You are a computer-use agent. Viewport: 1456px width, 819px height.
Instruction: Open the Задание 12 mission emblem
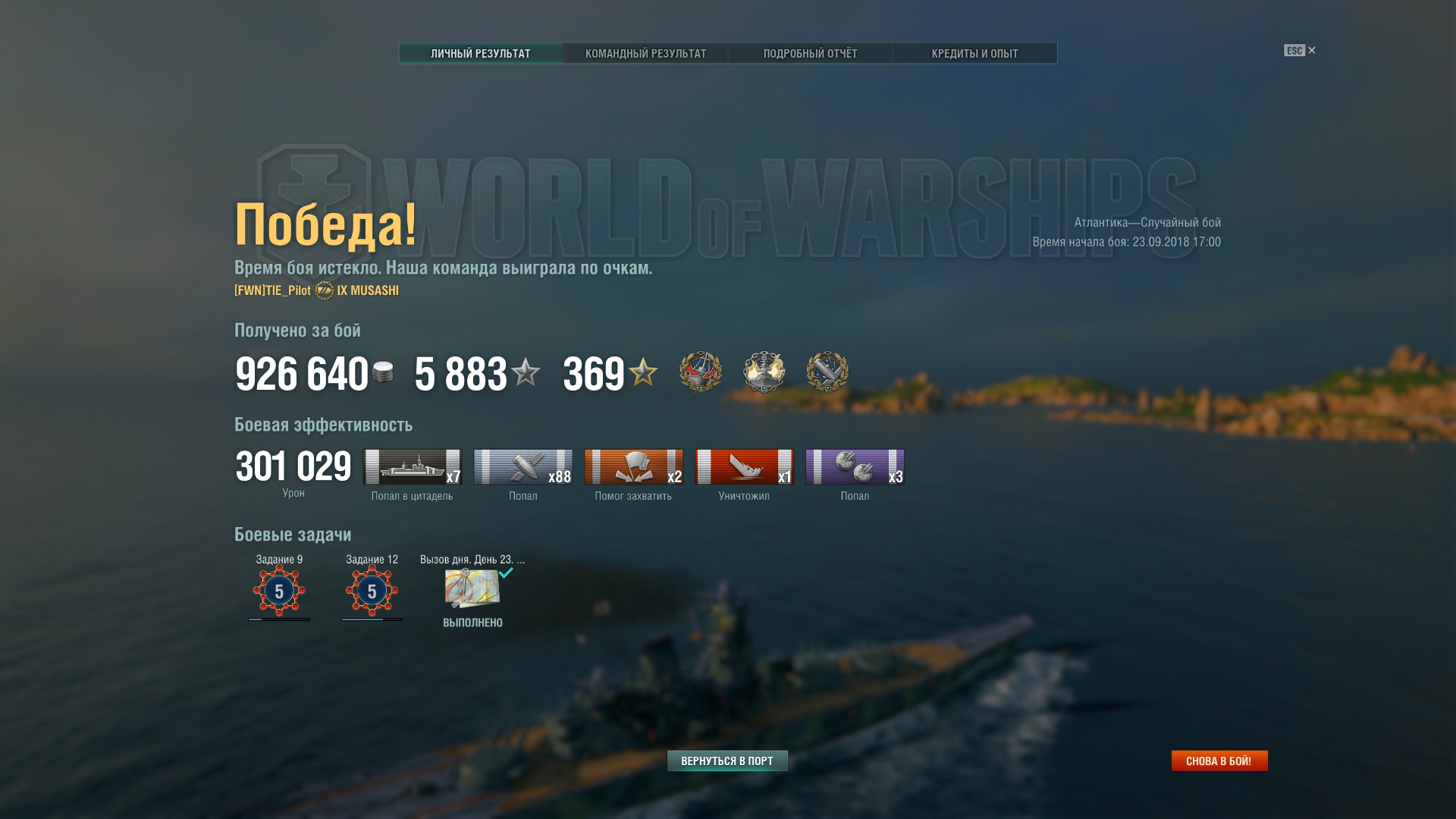(x=372, y=591)
